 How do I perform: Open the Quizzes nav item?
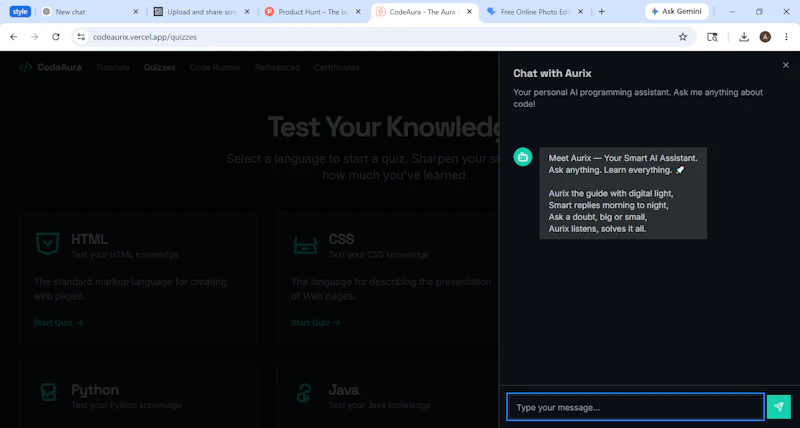(160, 67)
